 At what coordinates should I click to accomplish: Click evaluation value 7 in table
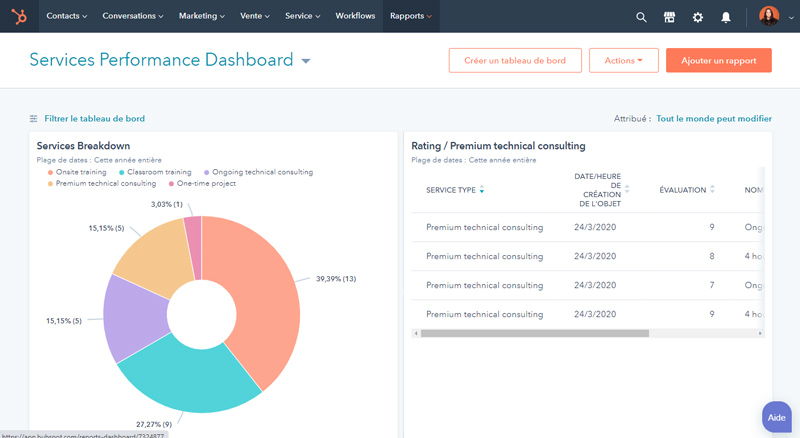(712, 285)
